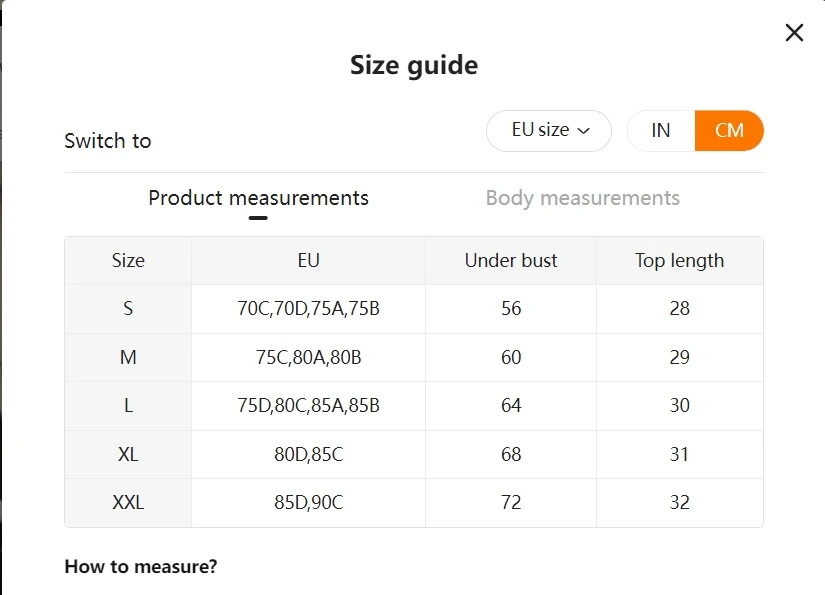
Task: Click the Size guide title
Action: (x=413, y=65)
